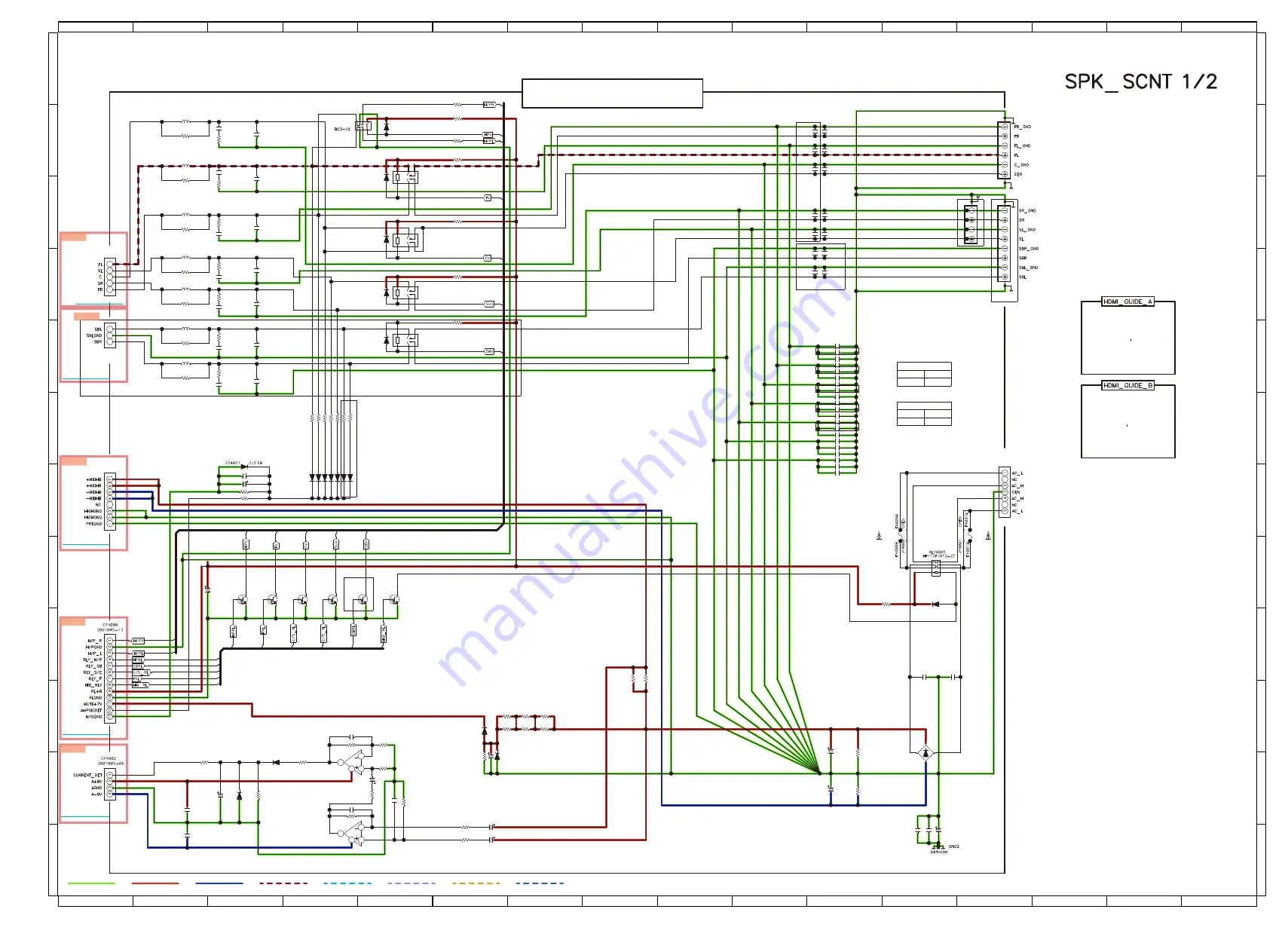Viewport: 1282px width, 952px height.
Task: Click the empty title box at top center
Action: pos(612,93)
